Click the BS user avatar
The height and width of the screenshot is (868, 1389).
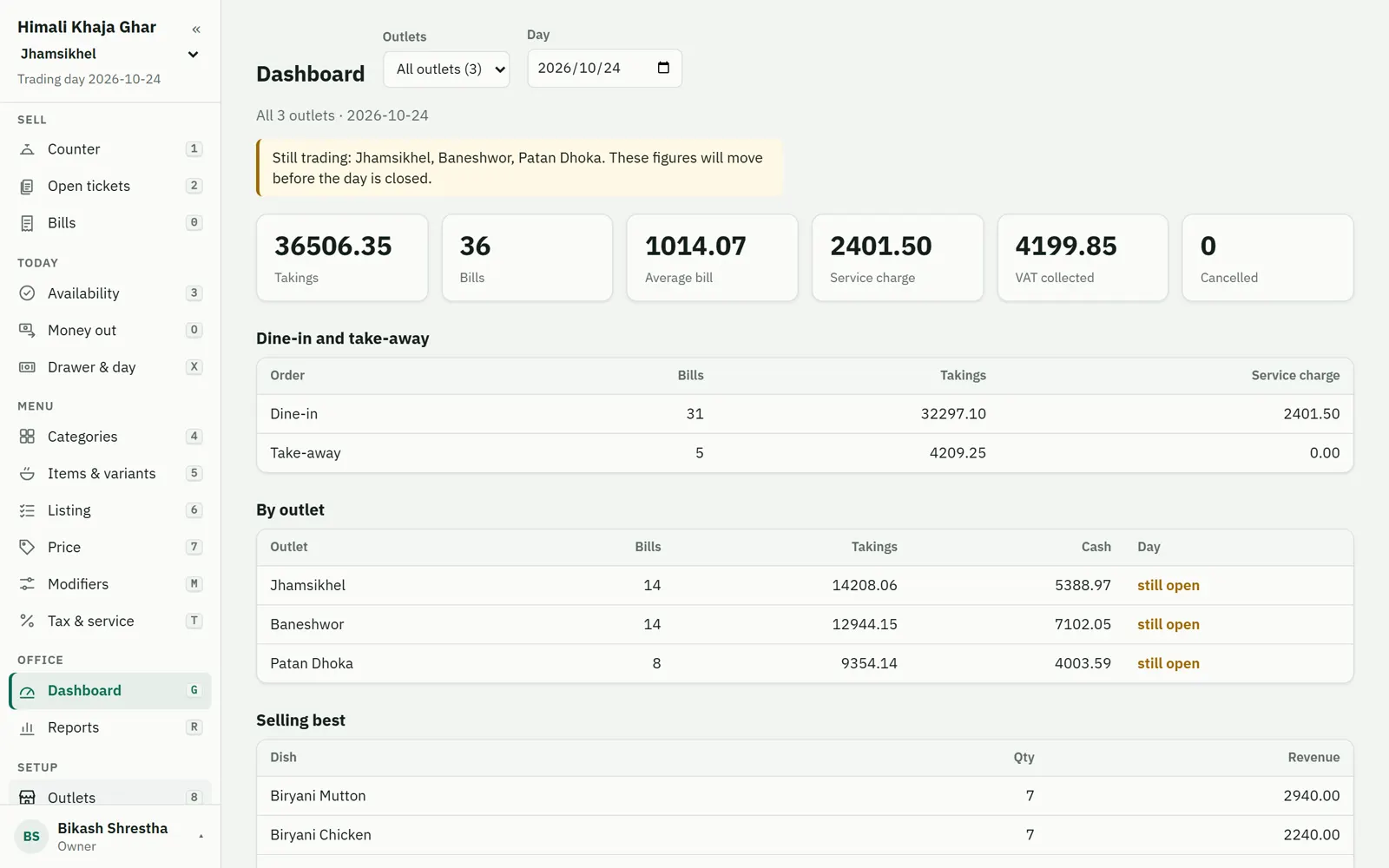31,837
